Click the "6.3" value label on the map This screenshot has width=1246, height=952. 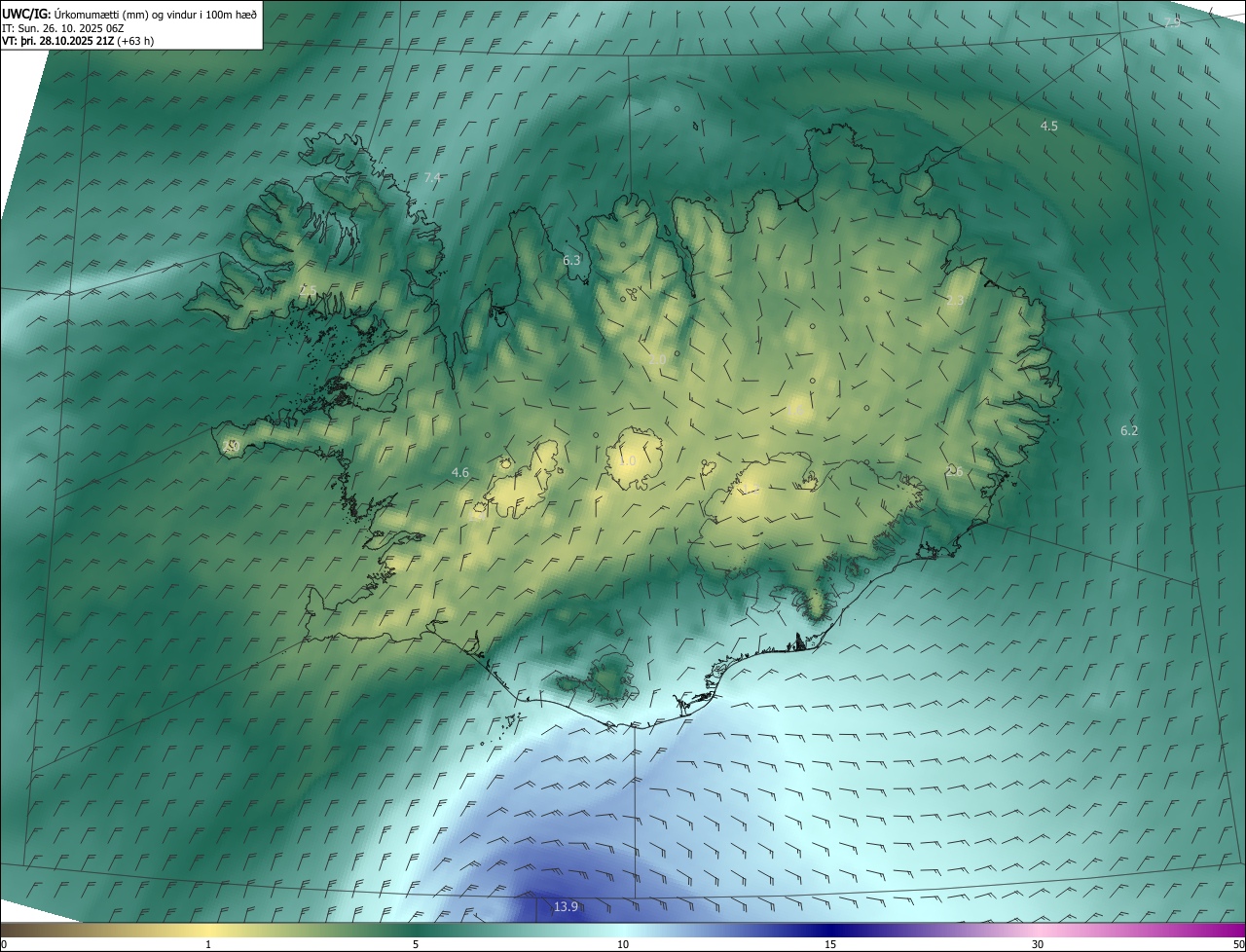click(x=571, y=260)
